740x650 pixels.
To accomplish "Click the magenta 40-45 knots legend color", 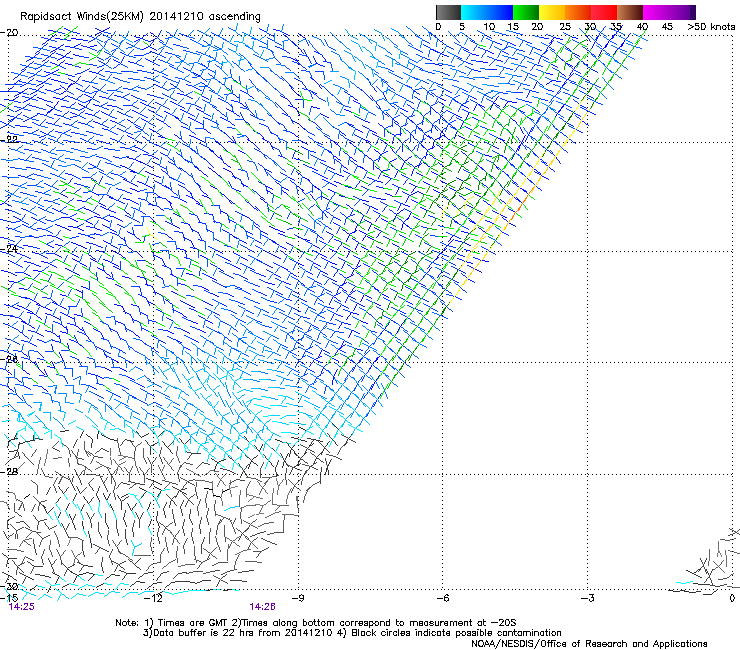I will click(656, 12).
